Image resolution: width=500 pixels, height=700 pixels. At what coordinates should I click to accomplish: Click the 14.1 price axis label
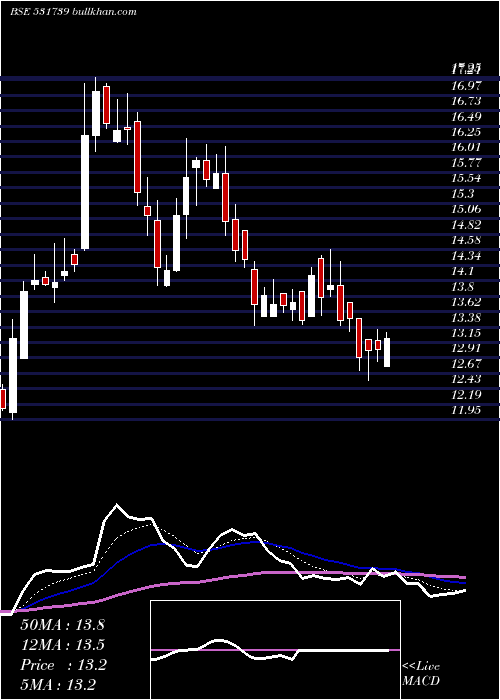(x=463, y=271)
